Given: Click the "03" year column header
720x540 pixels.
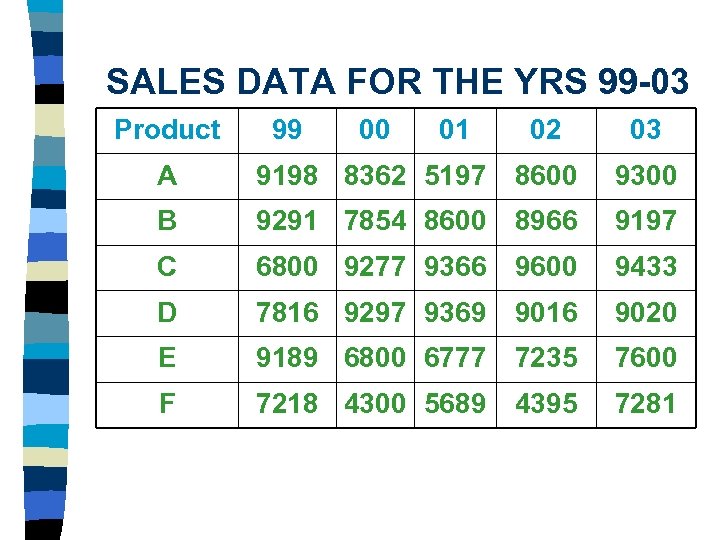Looking at the screenshot, I should (645, 129).
